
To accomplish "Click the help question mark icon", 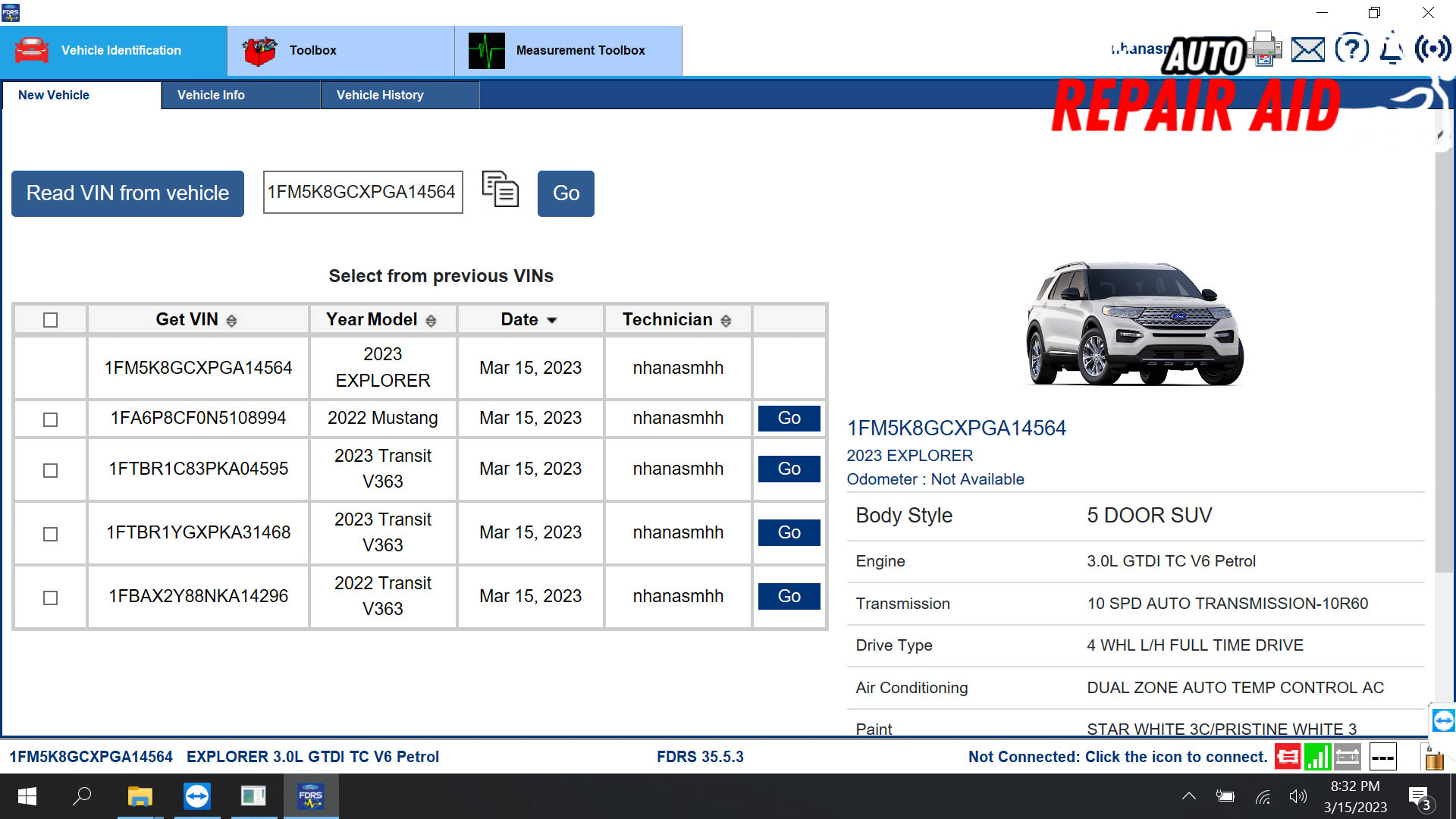I will pos(1351,49).
